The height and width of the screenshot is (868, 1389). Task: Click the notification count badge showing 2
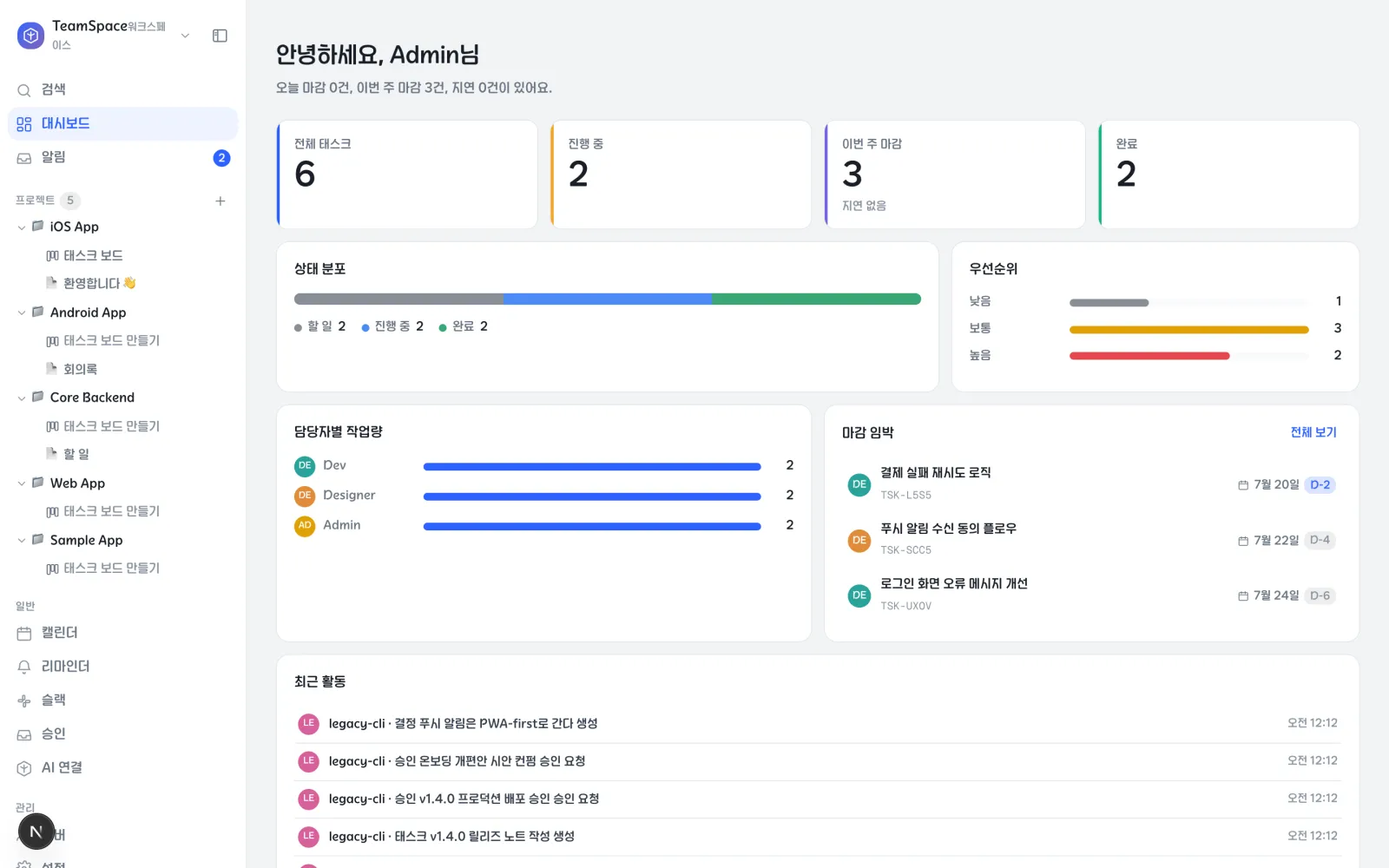pos(221,158)
